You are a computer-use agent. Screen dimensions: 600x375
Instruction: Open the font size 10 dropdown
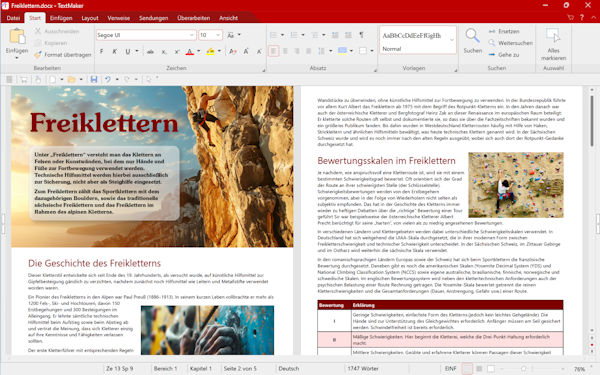tap(218, 35)
